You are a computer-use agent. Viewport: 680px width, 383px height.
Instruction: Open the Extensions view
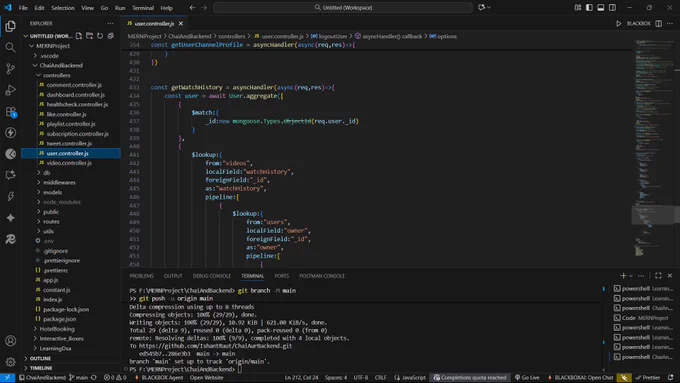10,111
